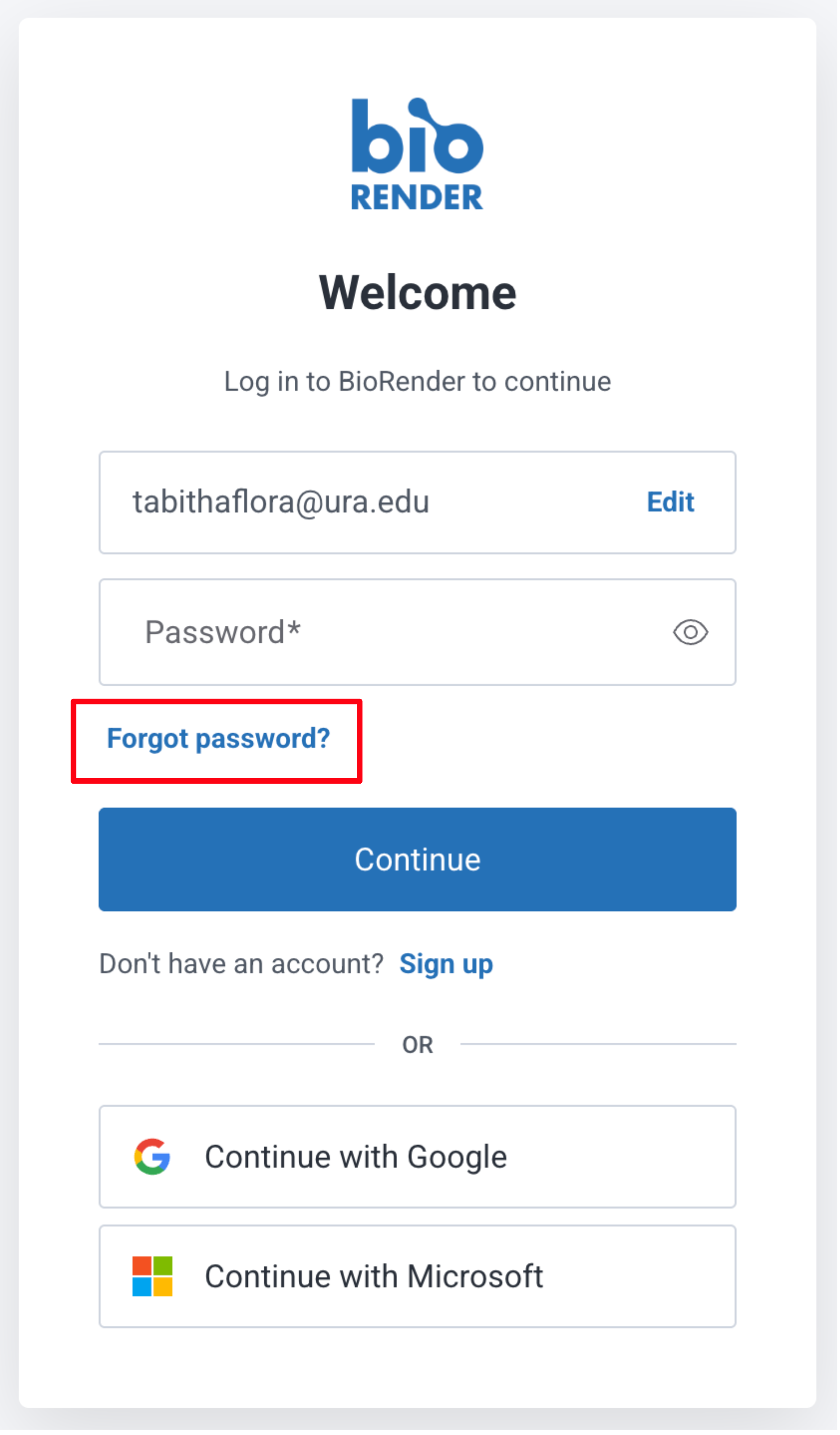The width and height of the screenshot is (840, 1435).
Task: Click the asterisk in the Password label
Action: 294,629
